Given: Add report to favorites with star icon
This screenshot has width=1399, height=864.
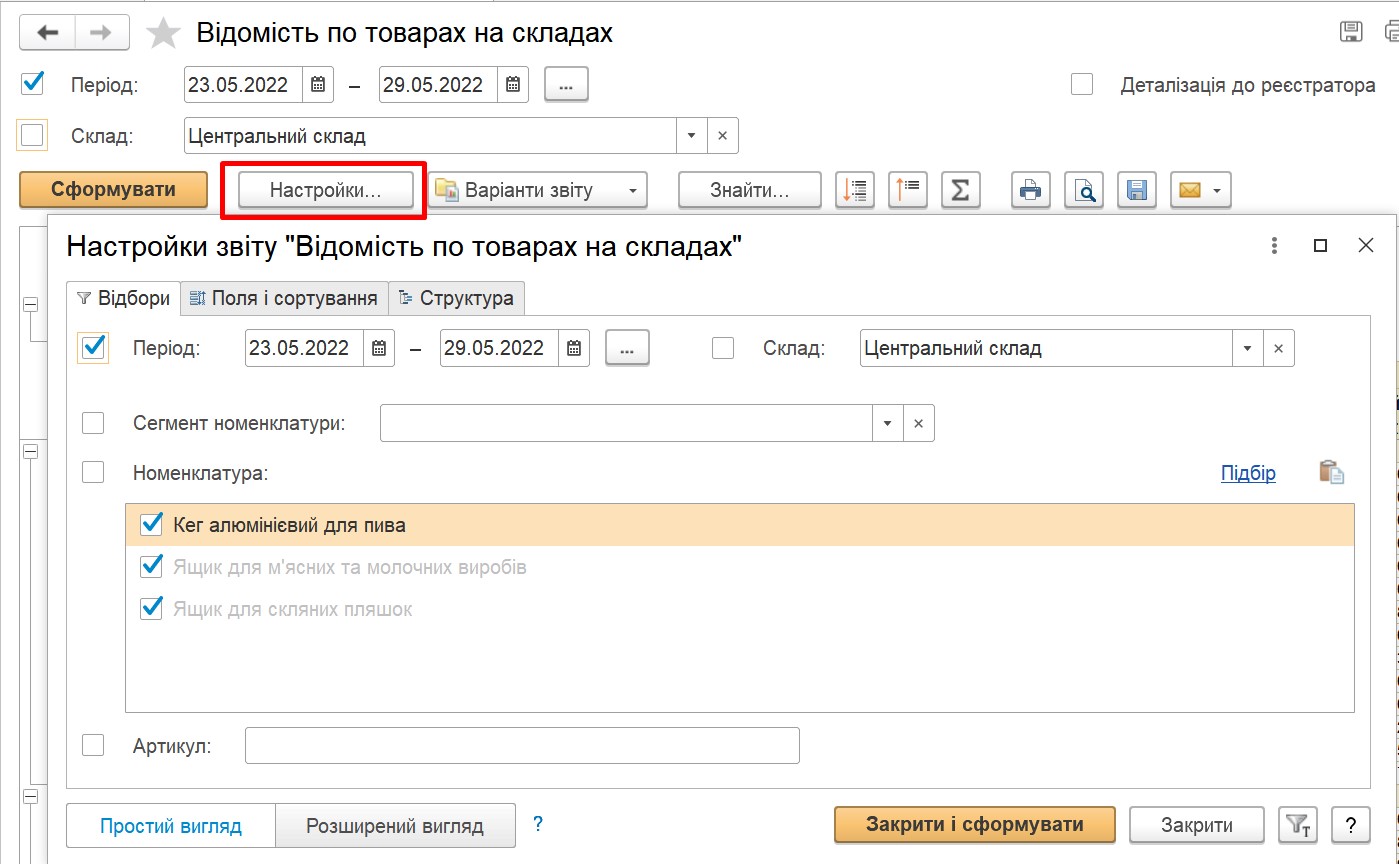Looking at the screenshot, I should pos(163,33).
